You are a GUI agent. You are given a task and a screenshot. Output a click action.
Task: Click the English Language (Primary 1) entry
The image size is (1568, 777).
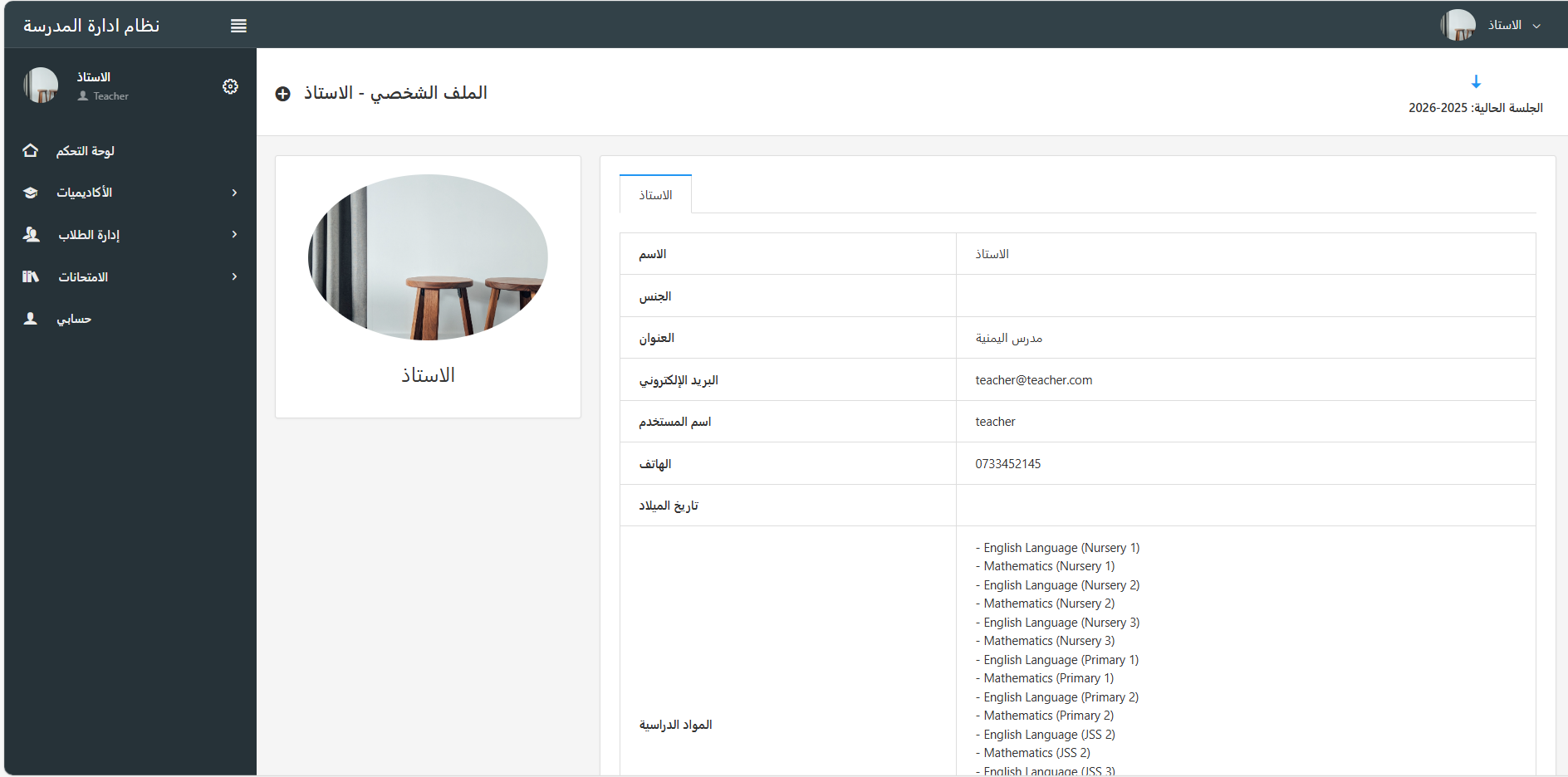coord(1057,660)
